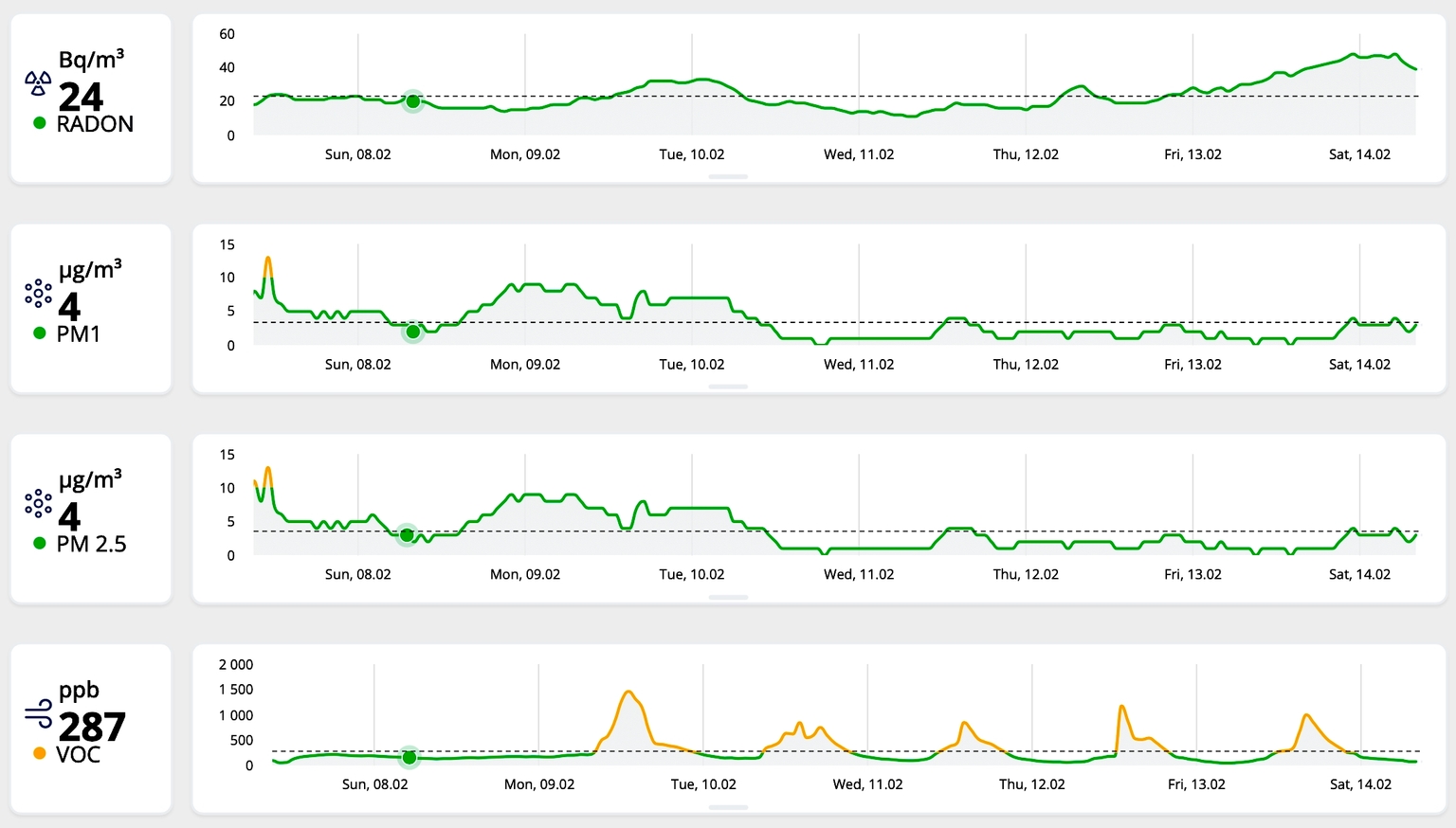Click the PM 2.5 particle cluster icon
The height and width of the screenshot is (828, 1456).
click(38, 504)
